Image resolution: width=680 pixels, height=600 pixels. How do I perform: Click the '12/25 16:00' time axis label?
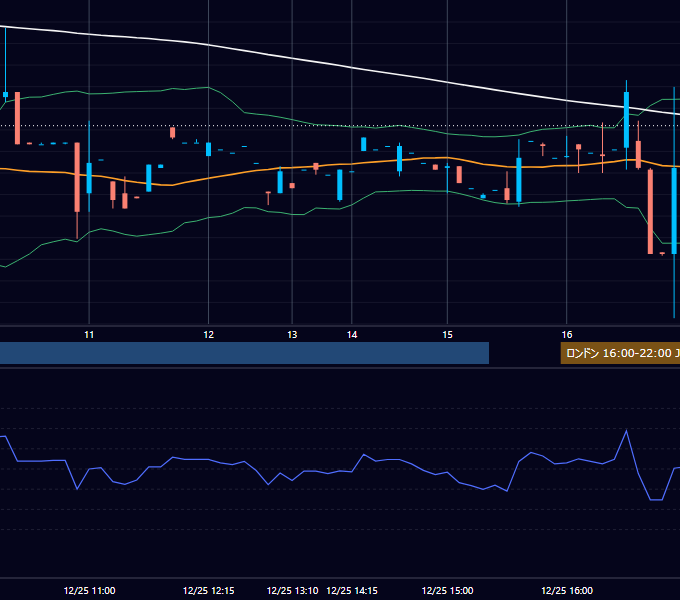567,590
